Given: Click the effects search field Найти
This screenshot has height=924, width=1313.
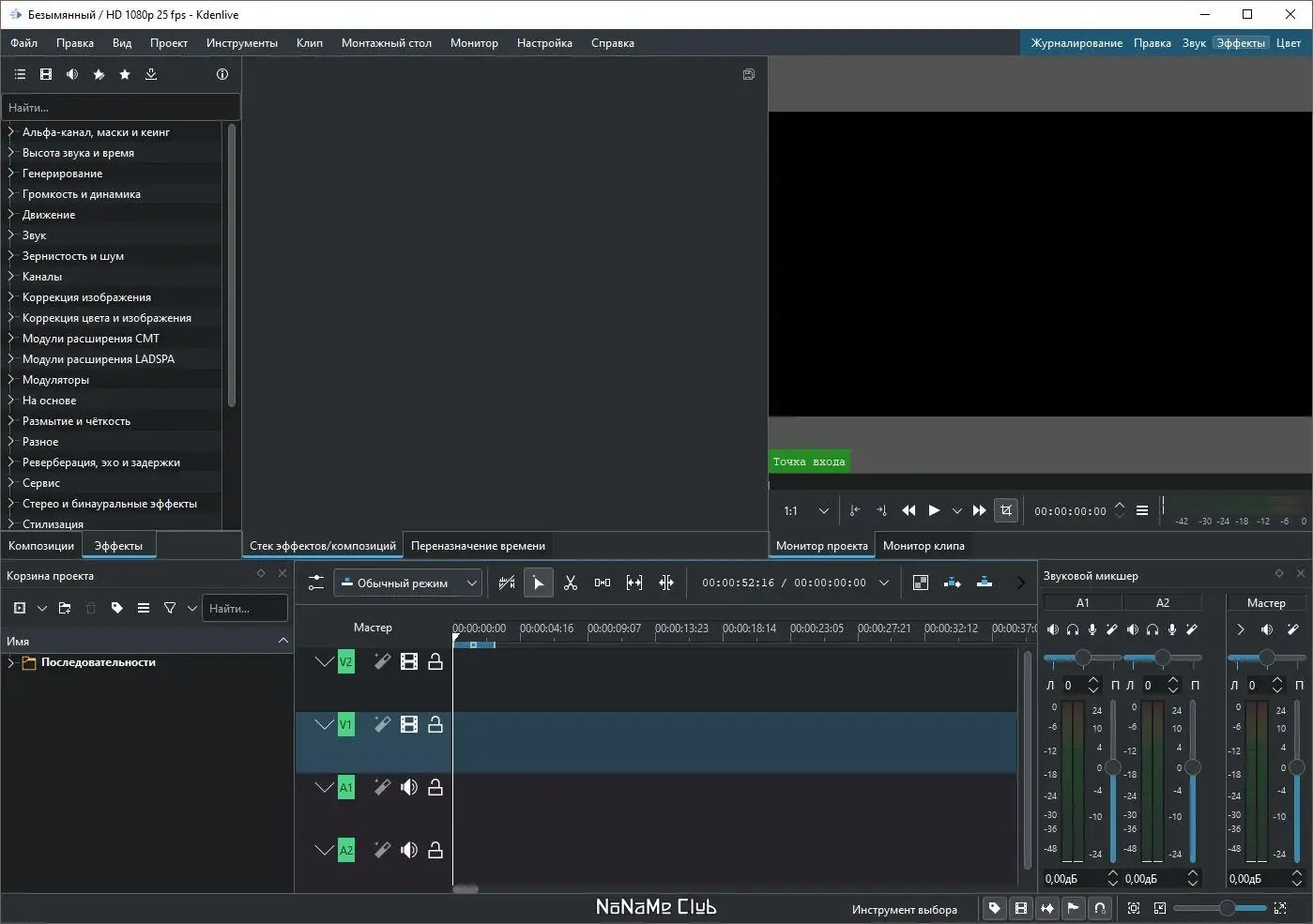Looking at the screenshot, I should (x=120, y=108).
